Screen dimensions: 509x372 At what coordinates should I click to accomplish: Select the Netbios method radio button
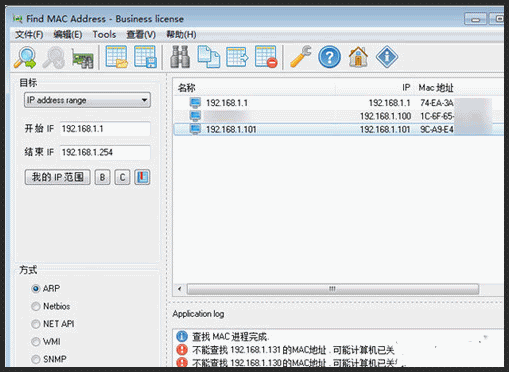pos(36,306)
